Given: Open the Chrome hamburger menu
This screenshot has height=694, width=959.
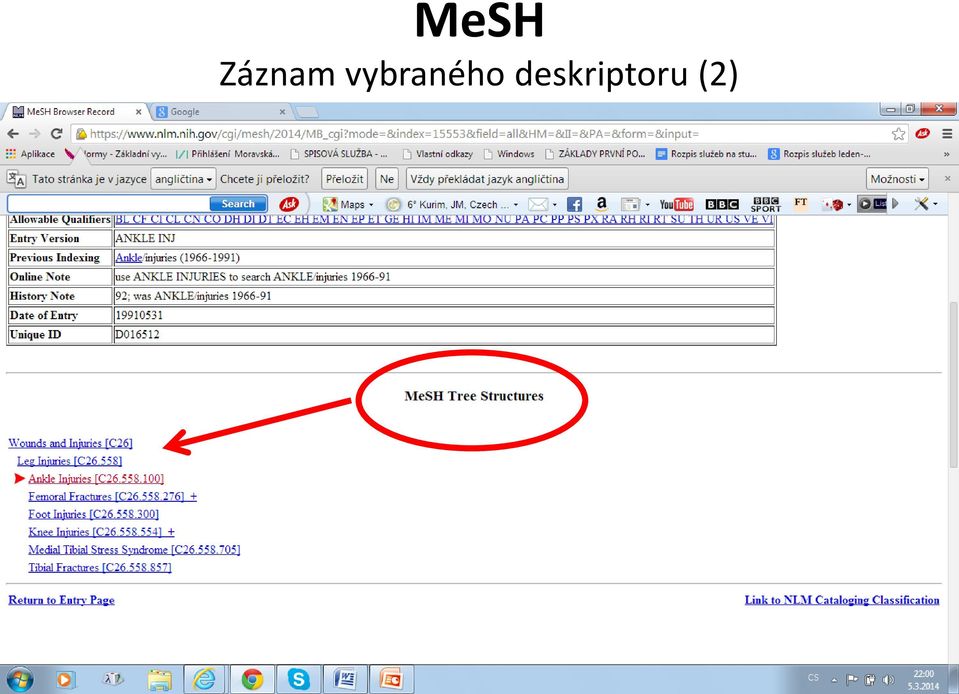Looking at the screenshot, I should pos(947,133).
